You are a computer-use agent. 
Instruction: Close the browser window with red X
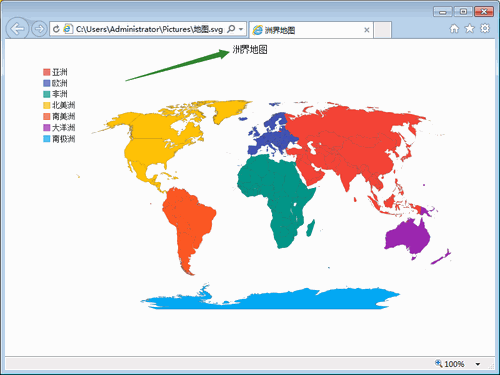pos(484,12)
